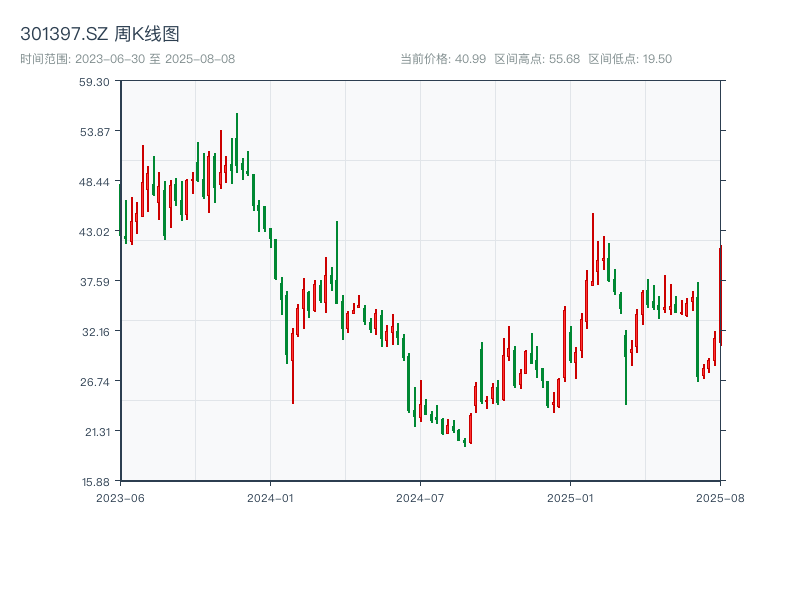Image resolution: width=800 pixels, height=600 pixels.
Task: Click the 当前价格: 40.99 label
Action: (443, 59)
